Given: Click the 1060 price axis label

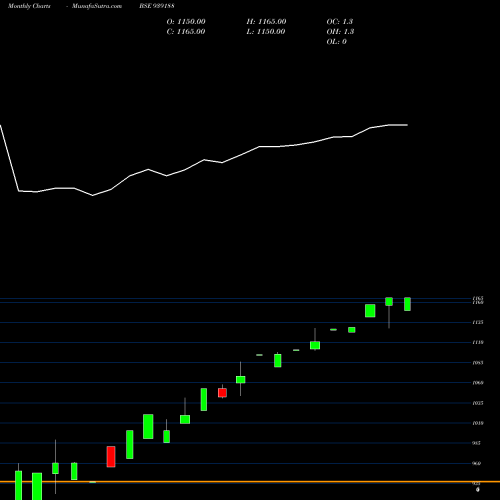Looking at the screenshot, I should (x=478, y=383).
